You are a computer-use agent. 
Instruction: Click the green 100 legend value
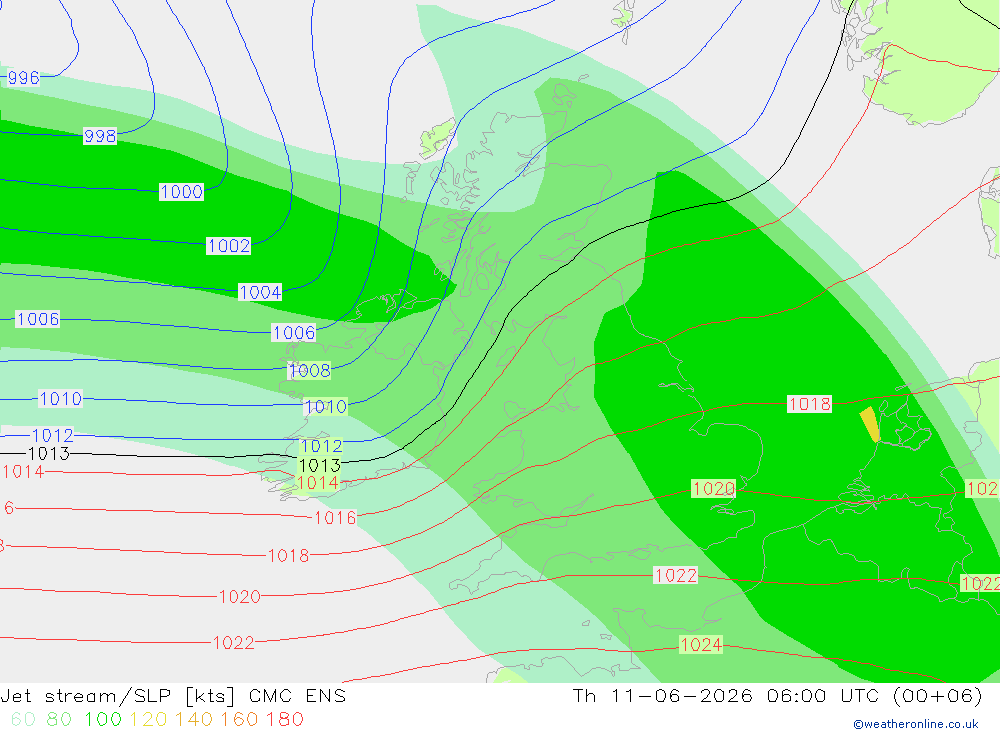(x=103, y=720)
